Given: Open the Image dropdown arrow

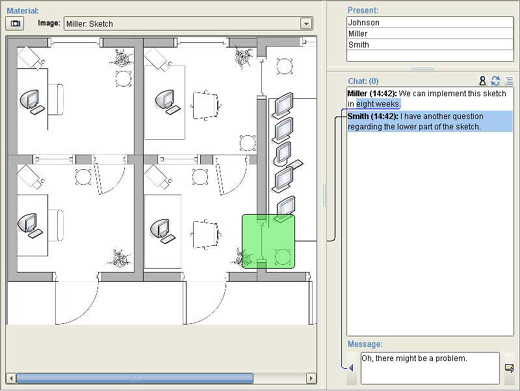Looking at the screenshot, I should [306, 24].
